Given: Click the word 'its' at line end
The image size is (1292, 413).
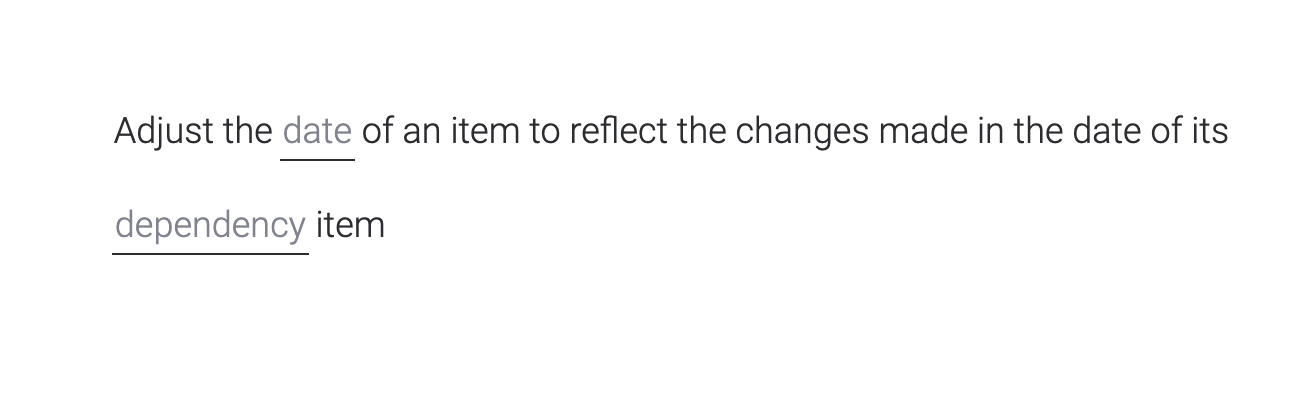Looking at the screenshot, I should point(1209,131).
